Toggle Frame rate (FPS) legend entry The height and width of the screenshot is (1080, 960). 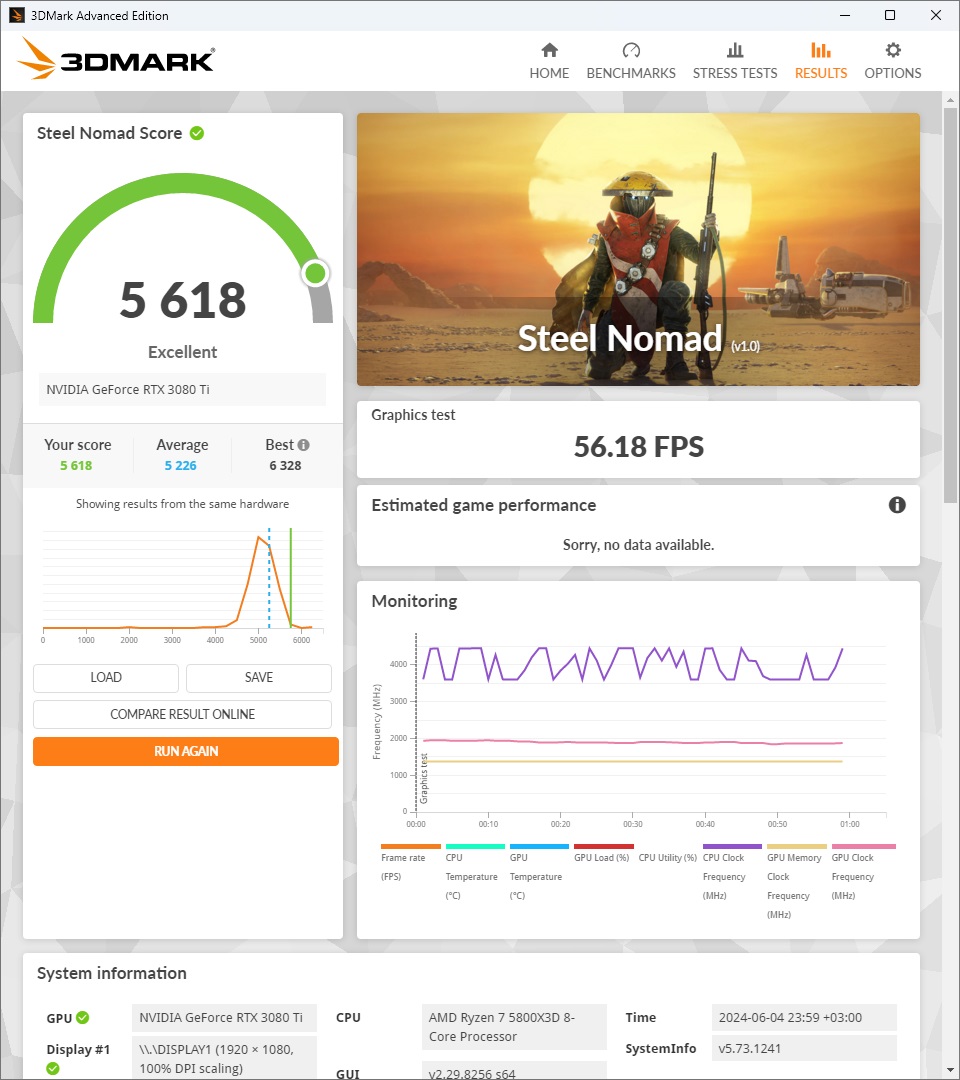[410, 862]
